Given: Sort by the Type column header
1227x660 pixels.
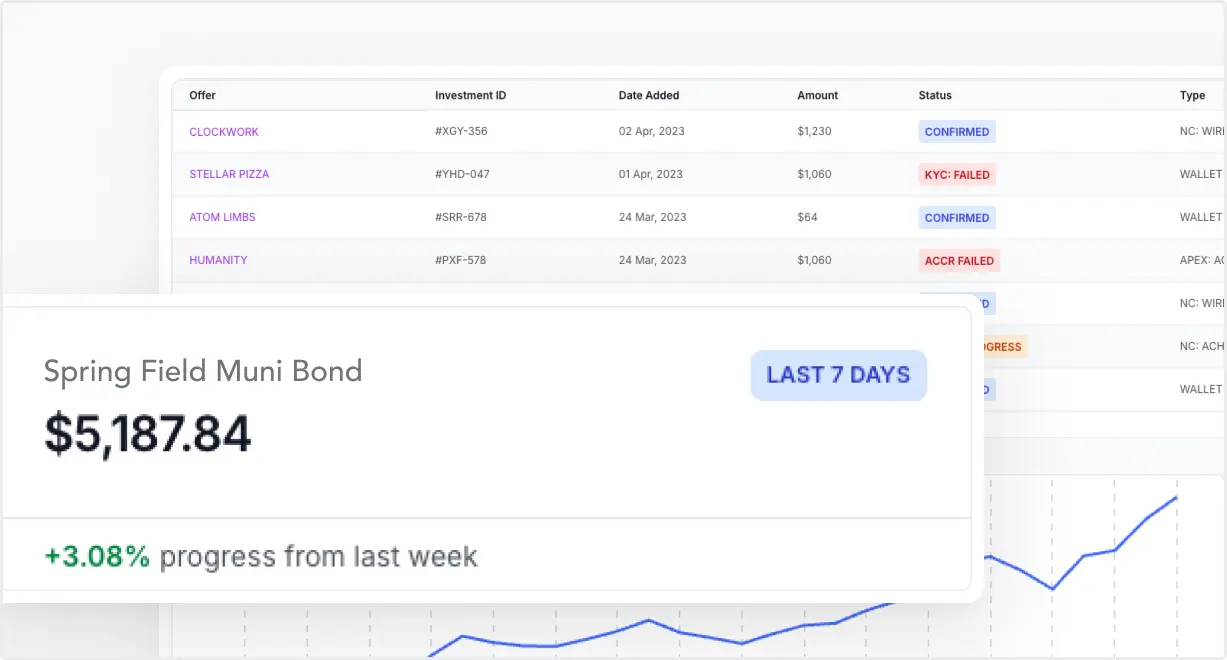Looking at the screenshot, I should [1192, 96].
